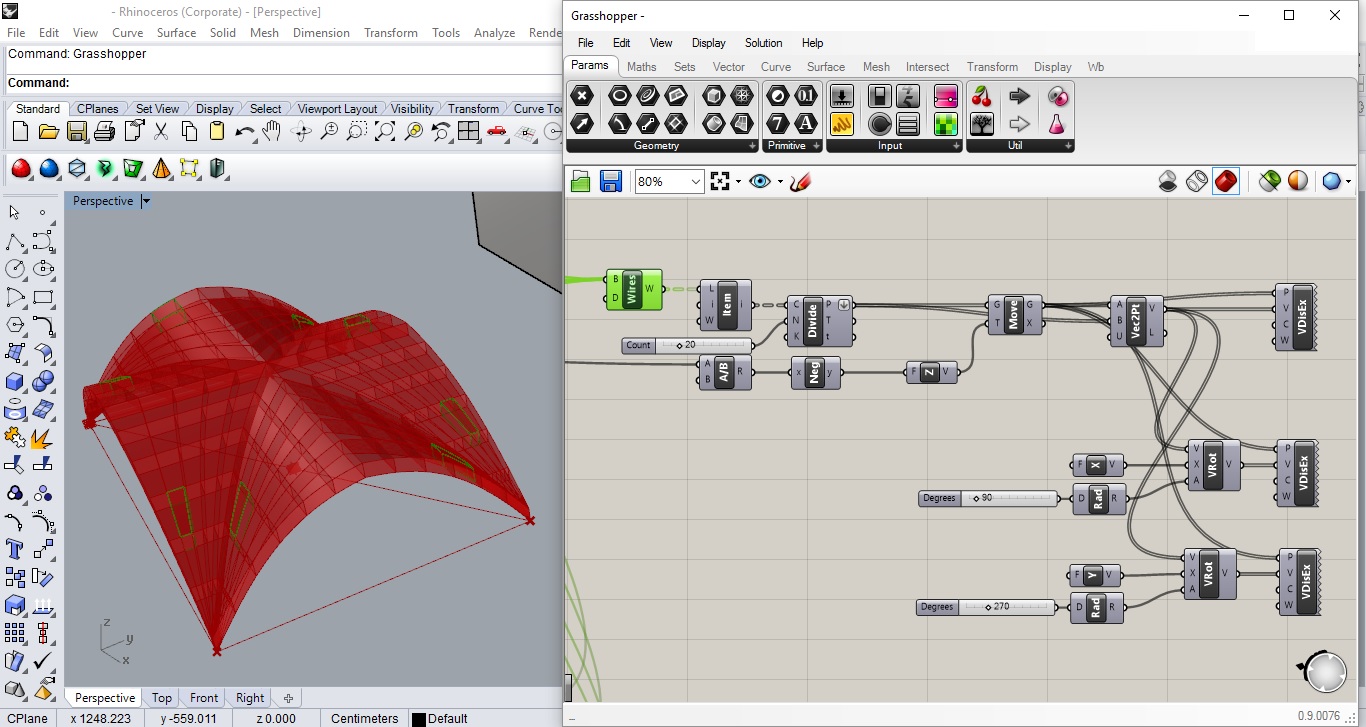The image size is (1366, 727).
Task: Switch to wireframe preview mode in Grasshopper
Action: click(1197, 181)
